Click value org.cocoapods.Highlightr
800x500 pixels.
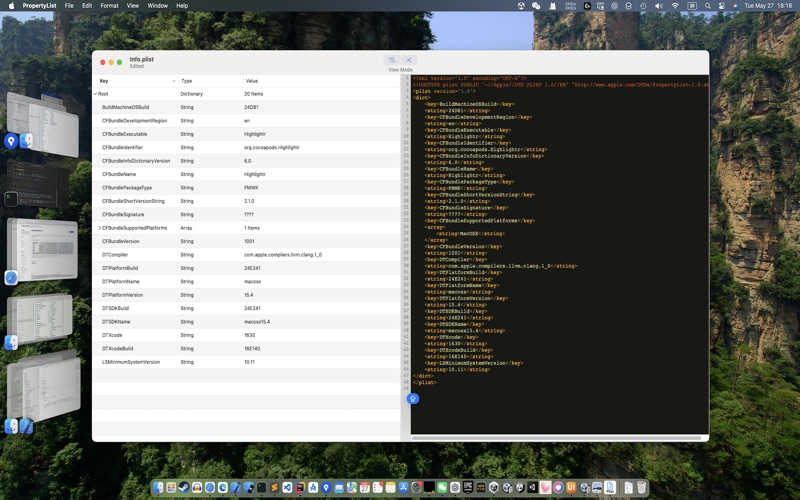(x=271, y=147)
